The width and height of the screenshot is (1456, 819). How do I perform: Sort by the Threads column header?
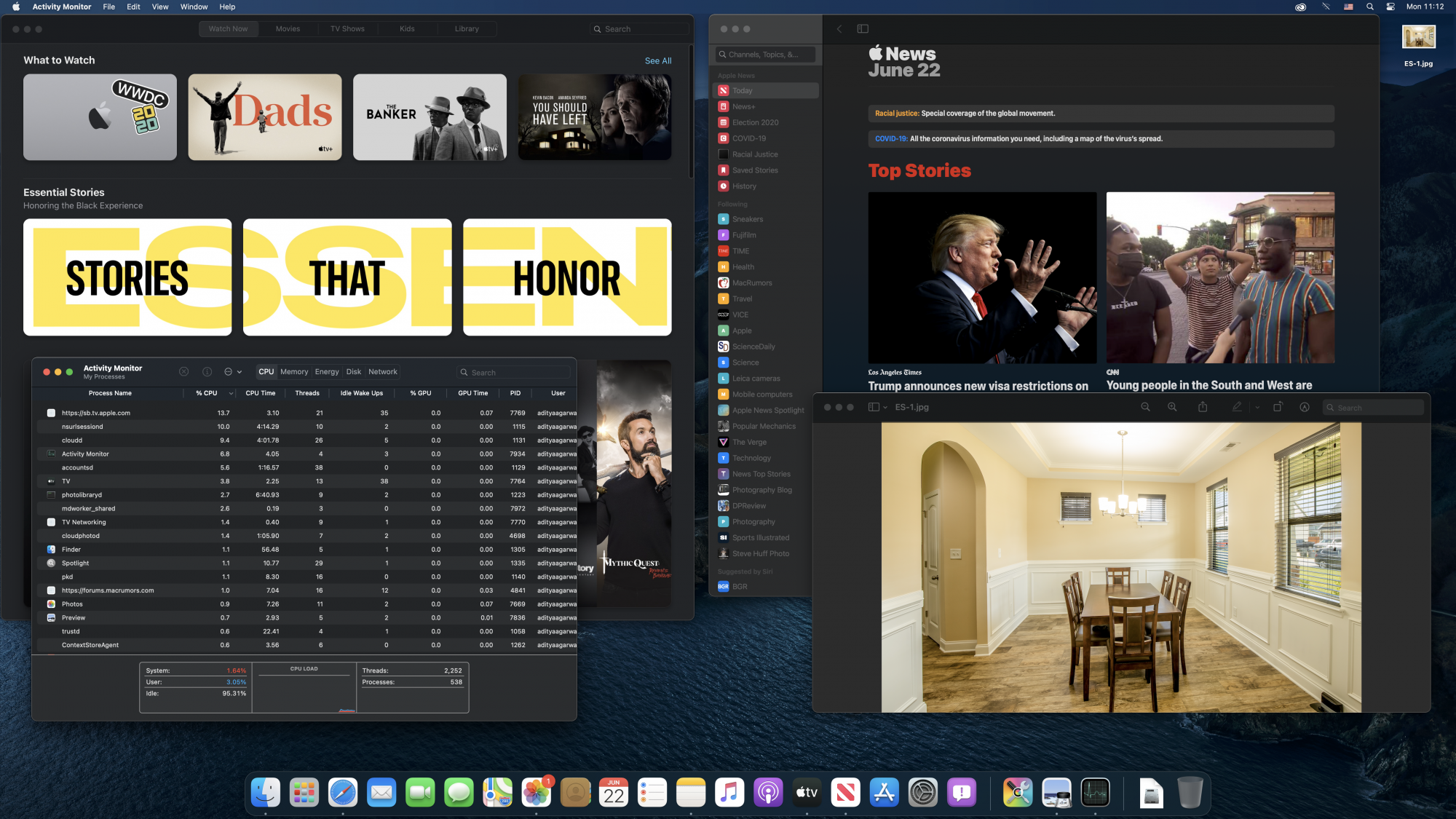click(x=307, y=393)
